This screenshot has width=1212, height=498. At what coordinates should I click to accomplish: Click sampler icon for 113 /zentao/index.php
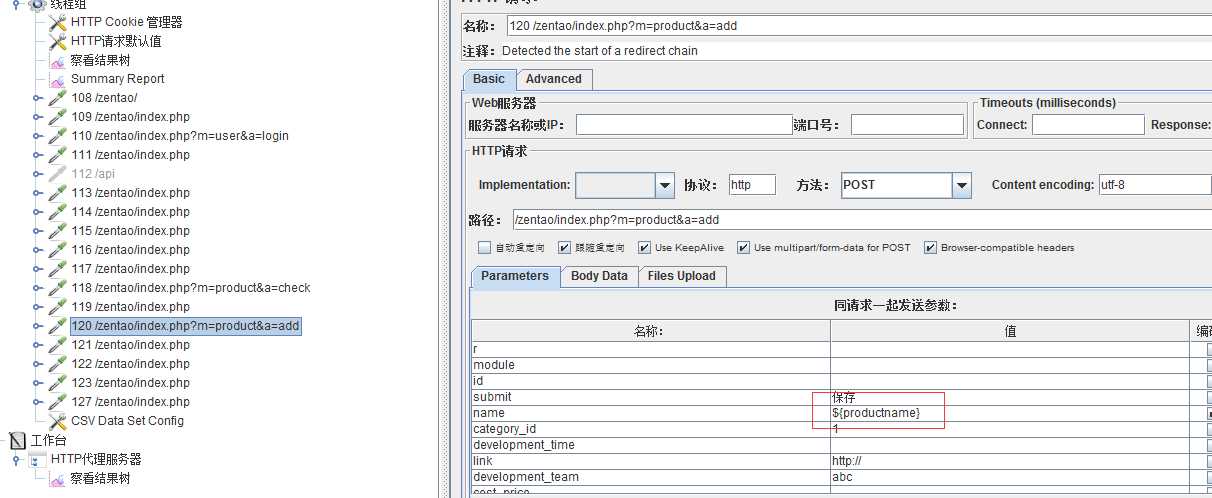point(58,193)
